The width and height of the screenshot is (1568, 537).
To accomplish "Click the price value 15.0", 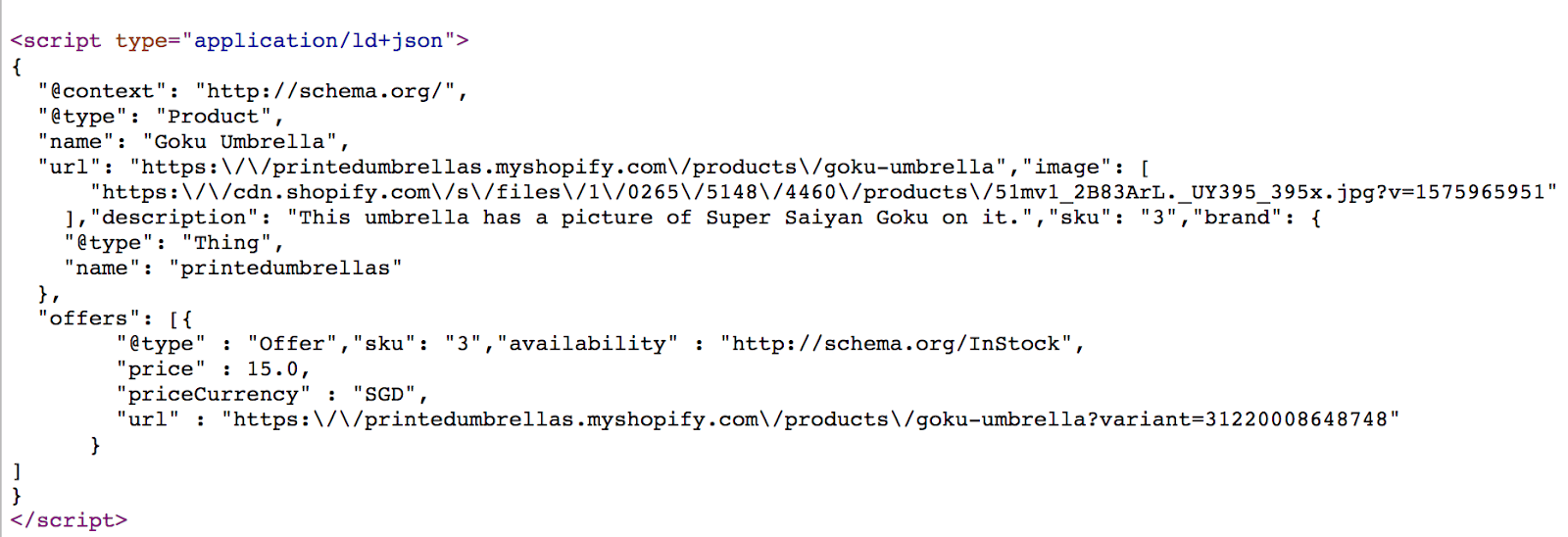I will coord(272,369).
